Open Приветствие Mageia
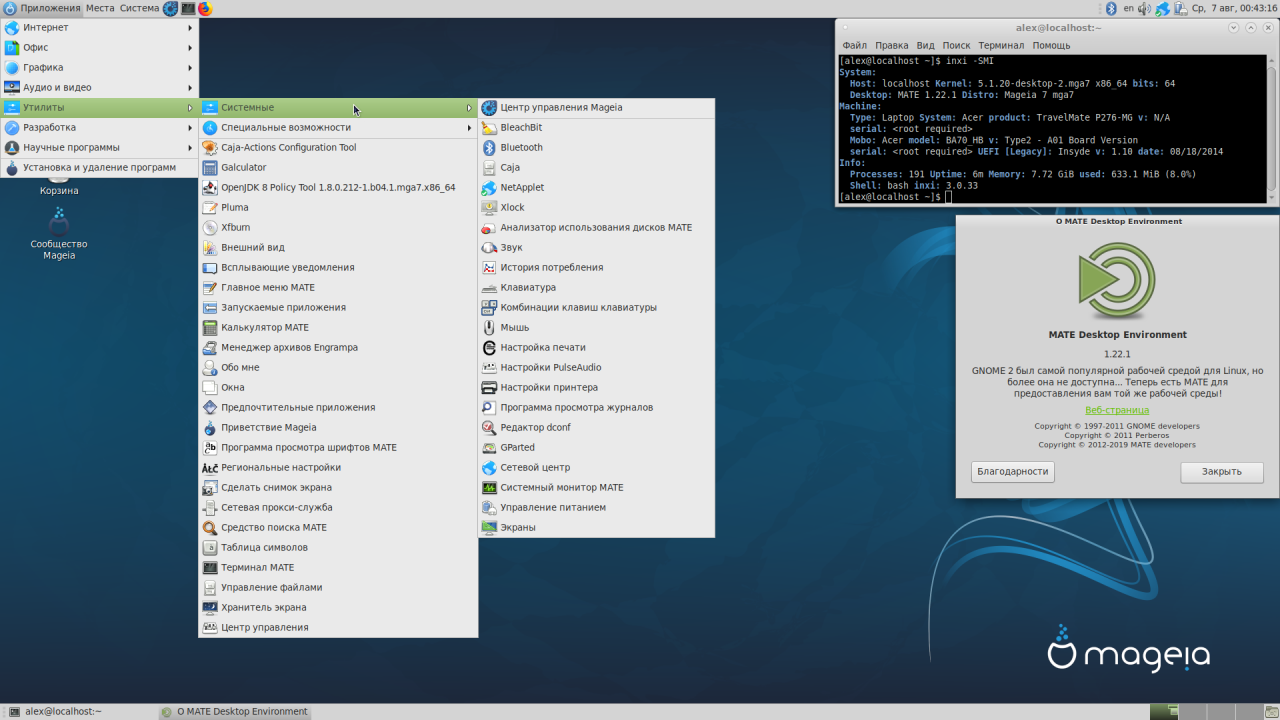 pyautogui.click(x=338, y=427)
